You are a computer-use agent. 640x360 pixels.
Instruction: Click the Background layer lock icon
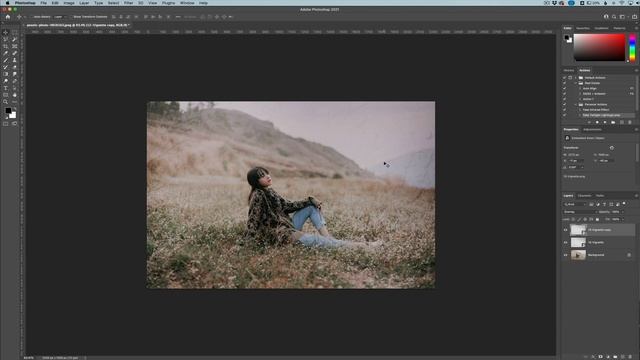[629, 255]
